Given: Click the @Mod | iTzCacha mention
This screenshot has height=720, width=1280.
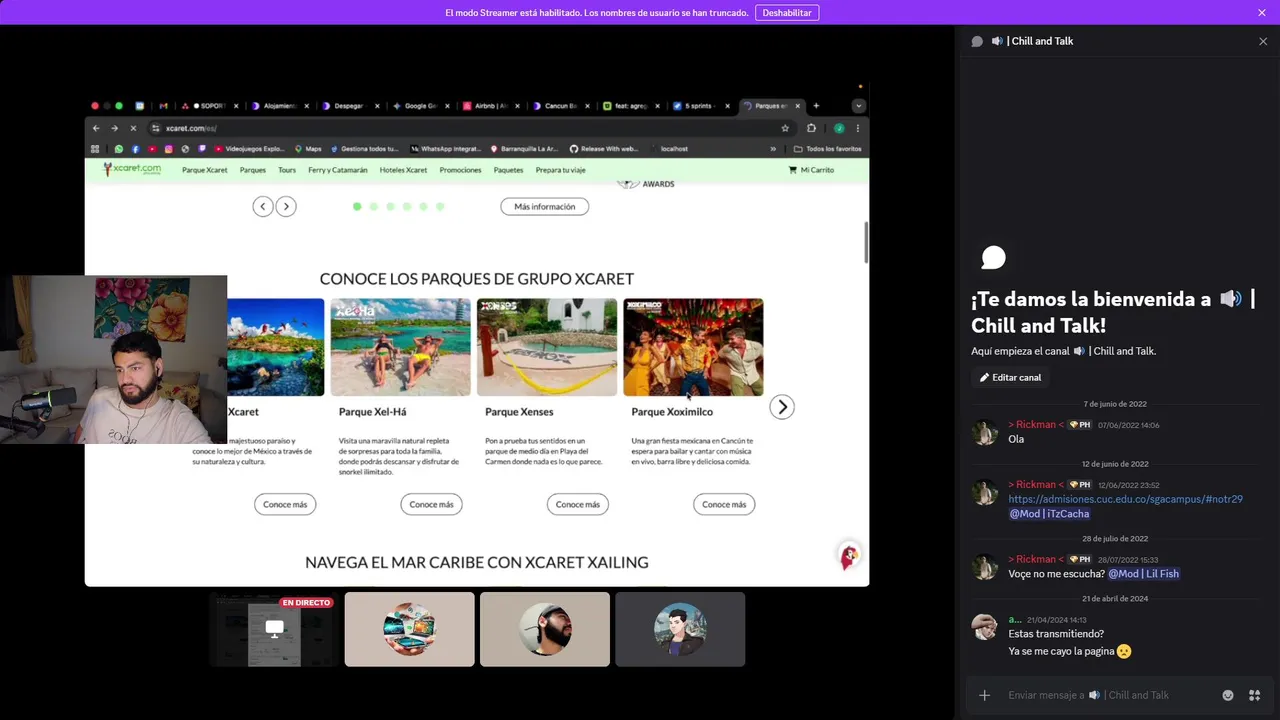Looking at the screenshot, I should coord(1049,514).
